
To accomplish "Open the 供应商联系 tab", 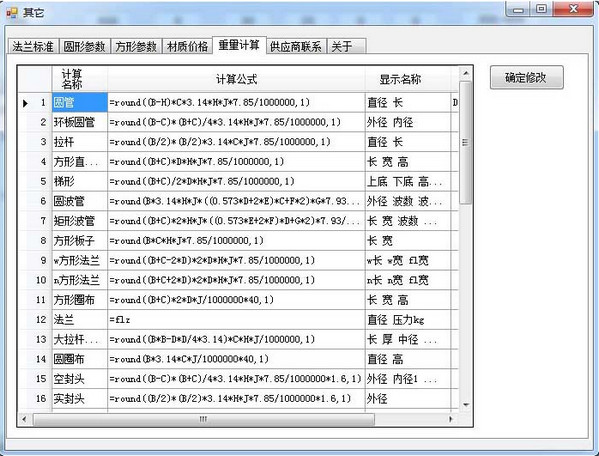I will (x=296, y=46).
